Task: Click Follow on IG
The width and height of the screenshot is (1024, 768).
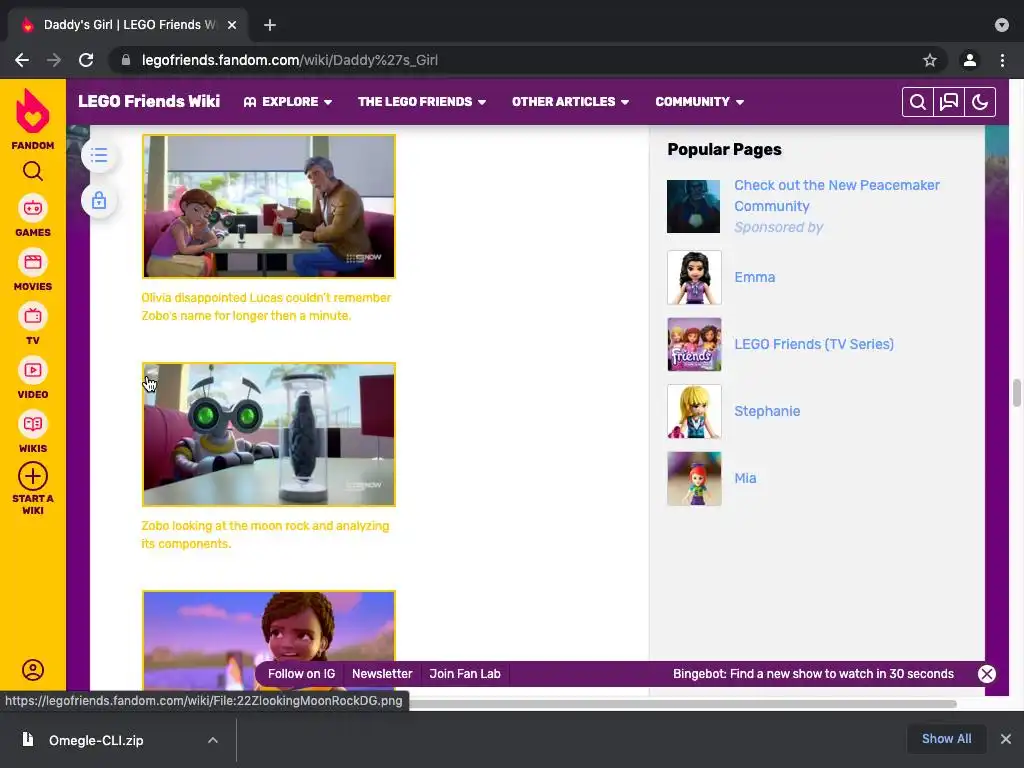Action: click(301, 674)
